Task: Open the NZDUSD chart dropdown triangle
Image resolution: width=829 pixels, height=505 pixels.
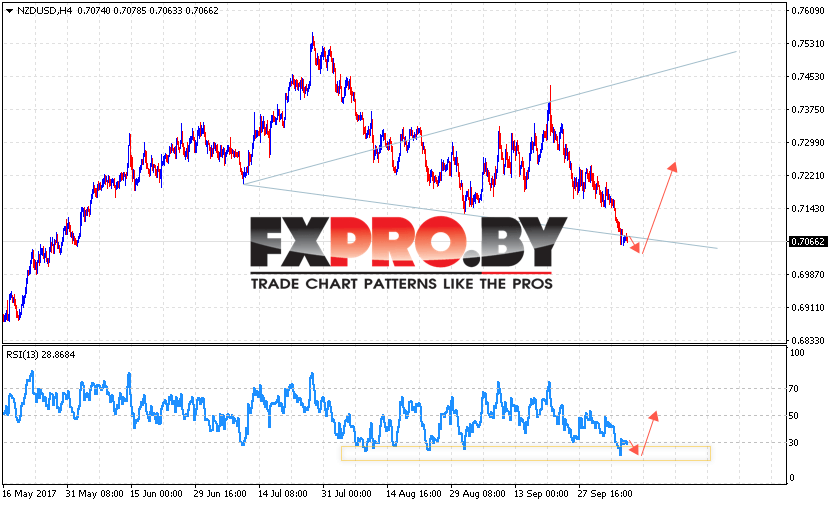Action: 8,11
